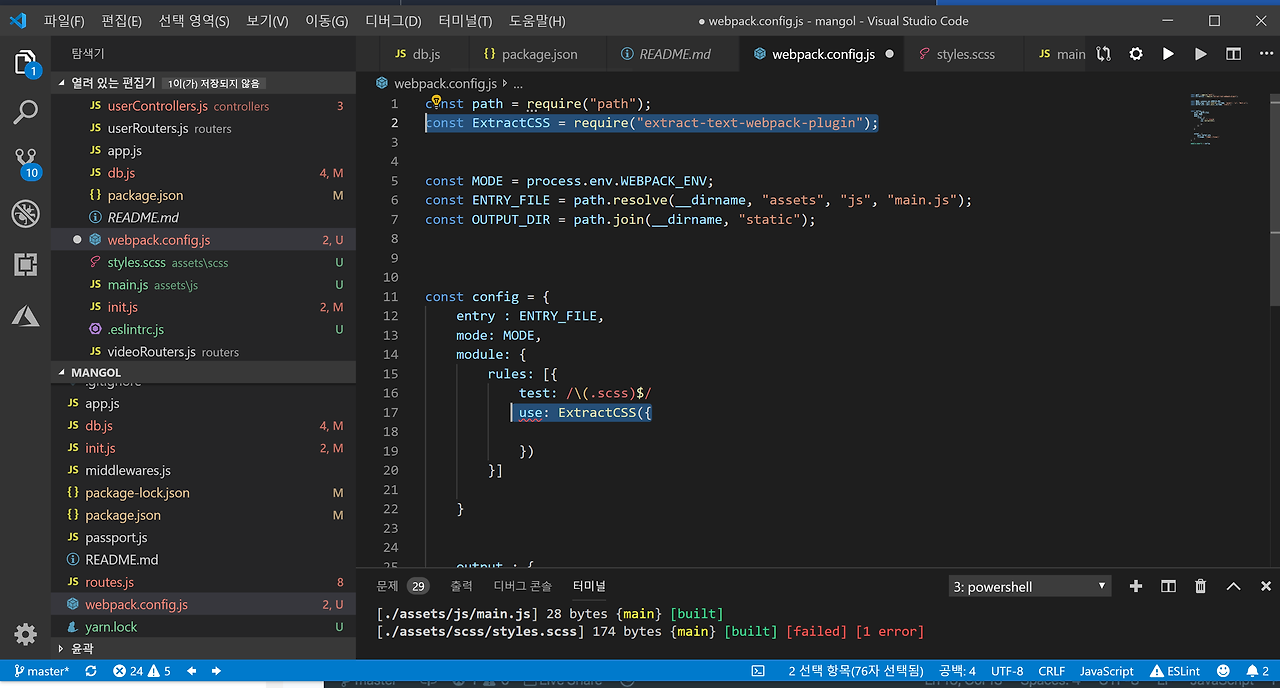Open the 터미널(T) menu
Viewport: 1280px width, 688px height.
[x=465, y=21]
